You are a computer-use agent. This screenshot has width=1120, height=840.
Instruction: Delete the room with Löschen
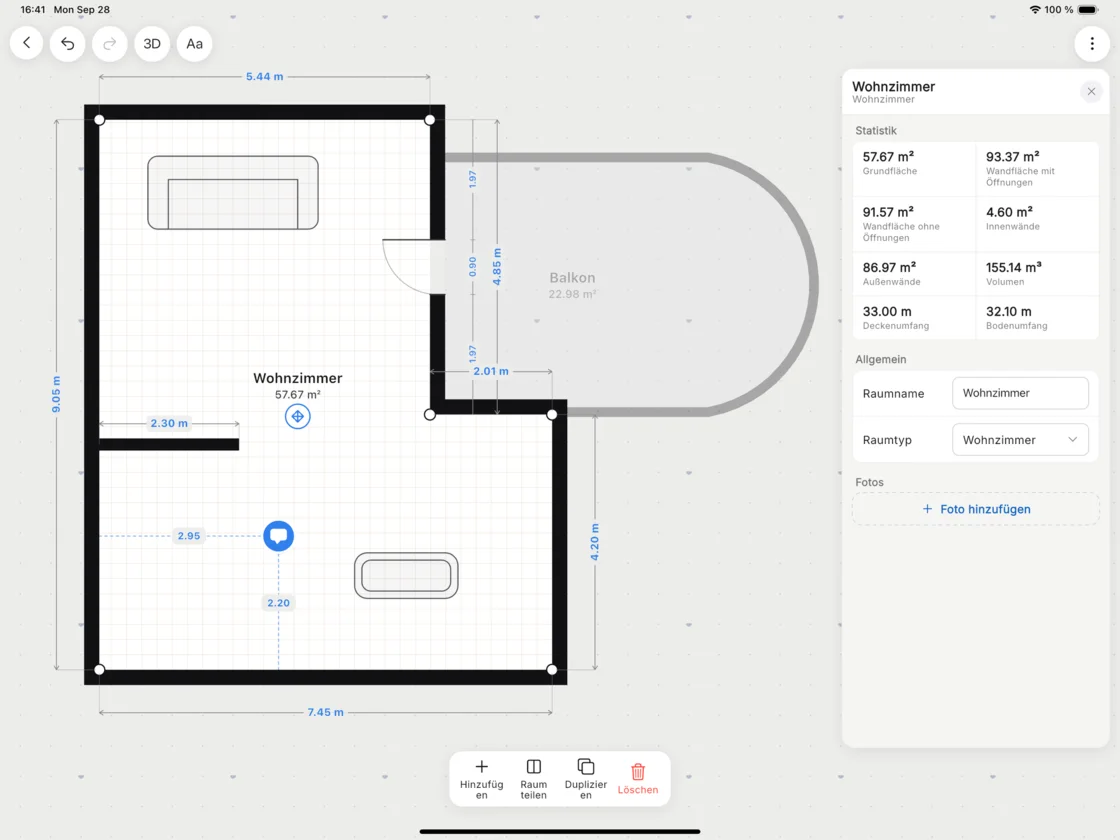pos(638,779)
